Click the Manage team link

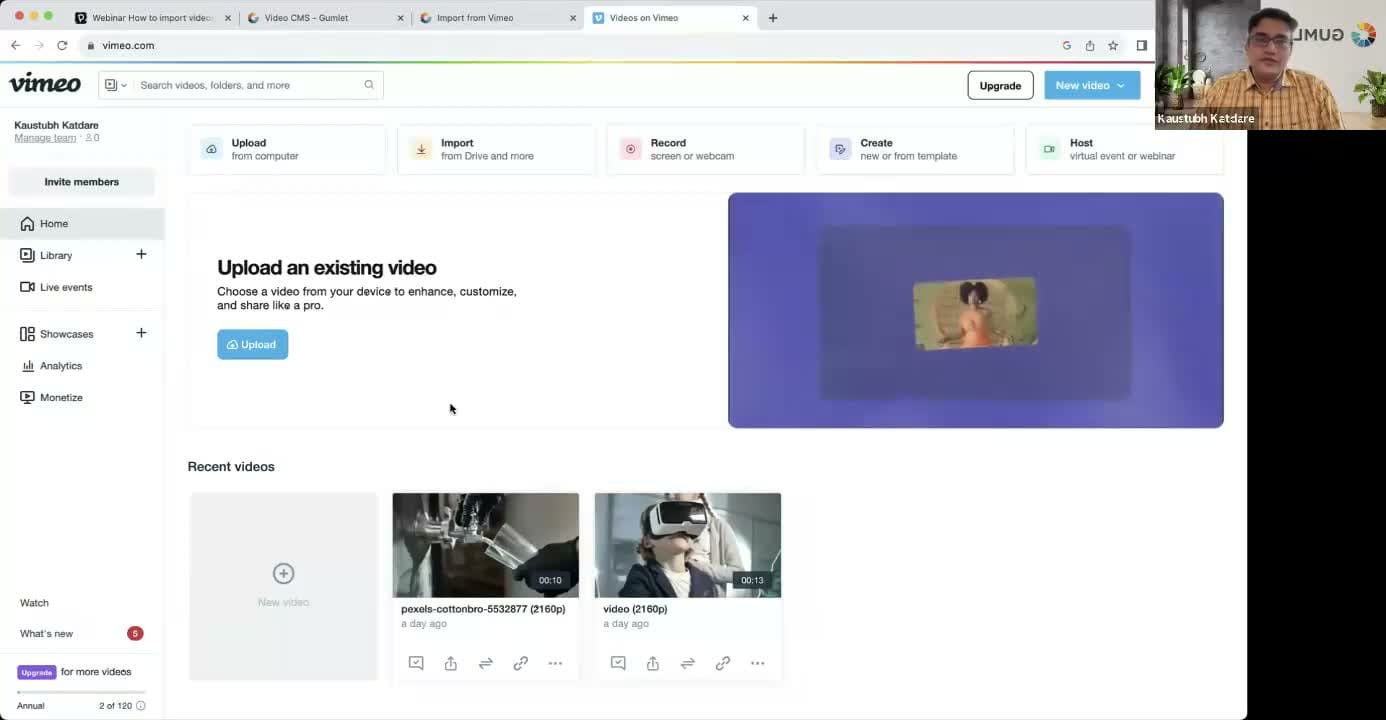pyautogui.click(x=45, y=138)
